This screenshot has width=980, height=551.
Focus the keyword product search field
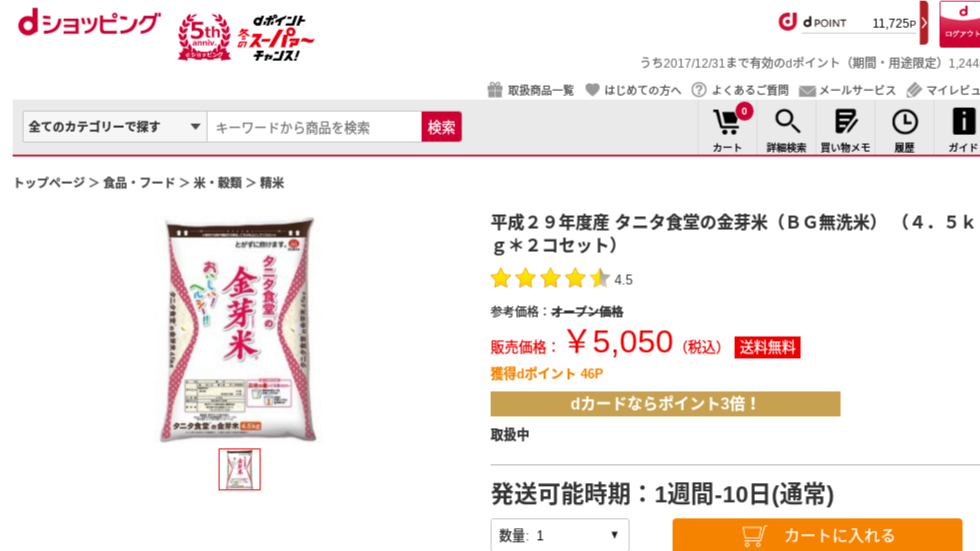click(314, 127)
